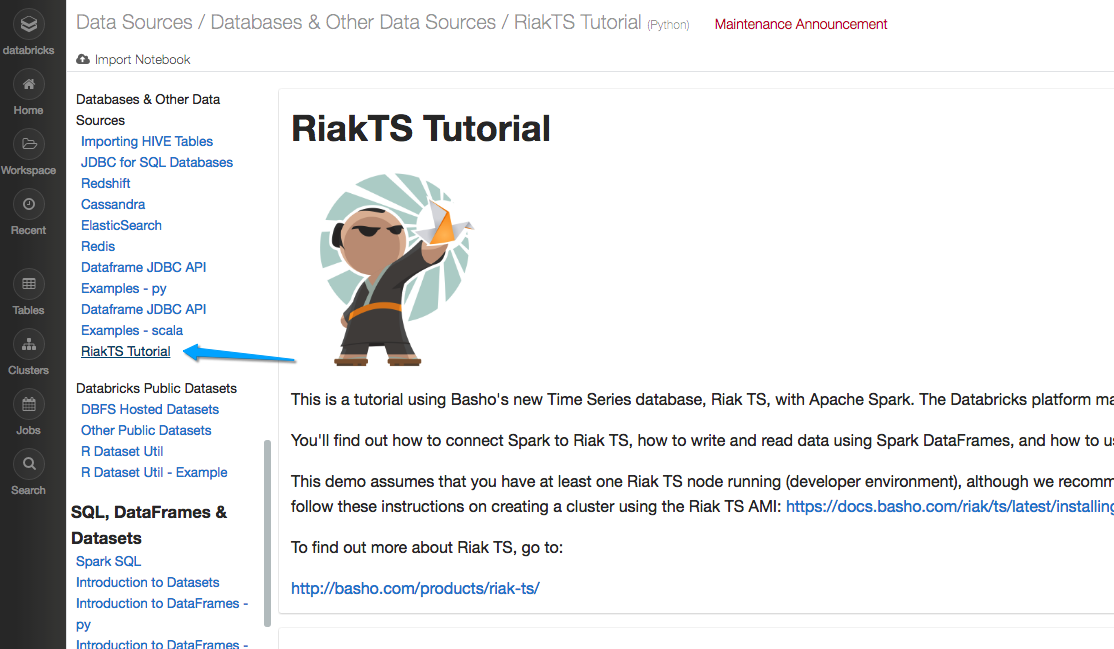
Task: Show Recent items clock icon
Action: [28, 205]
